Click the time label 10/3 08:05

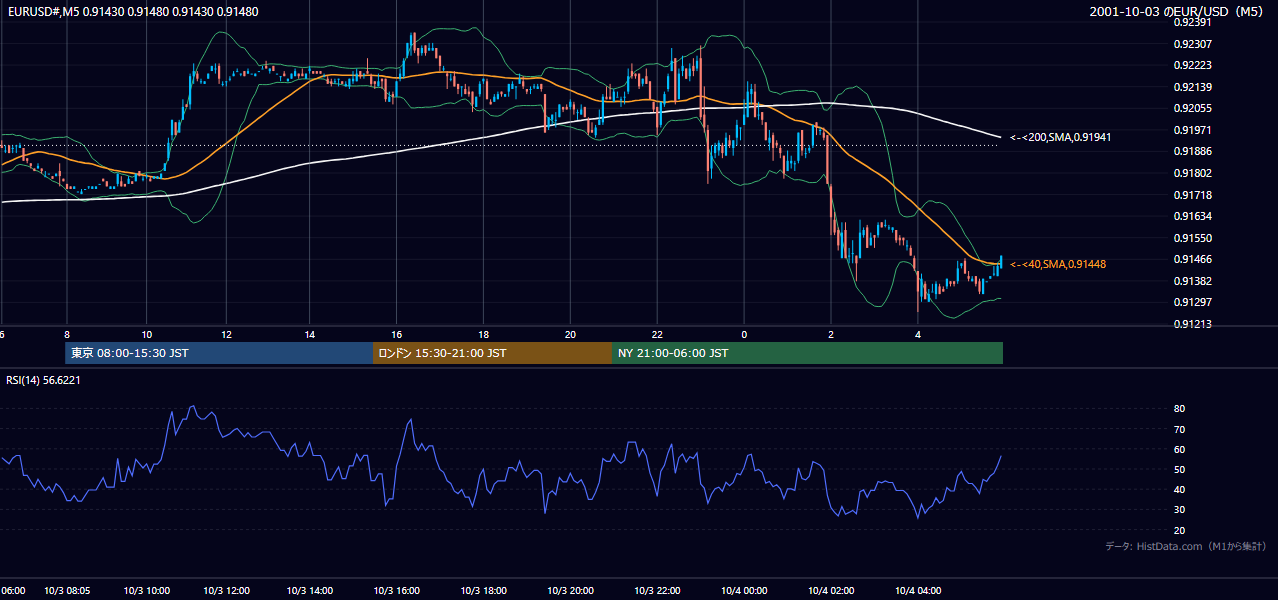[x=67, y=591]
